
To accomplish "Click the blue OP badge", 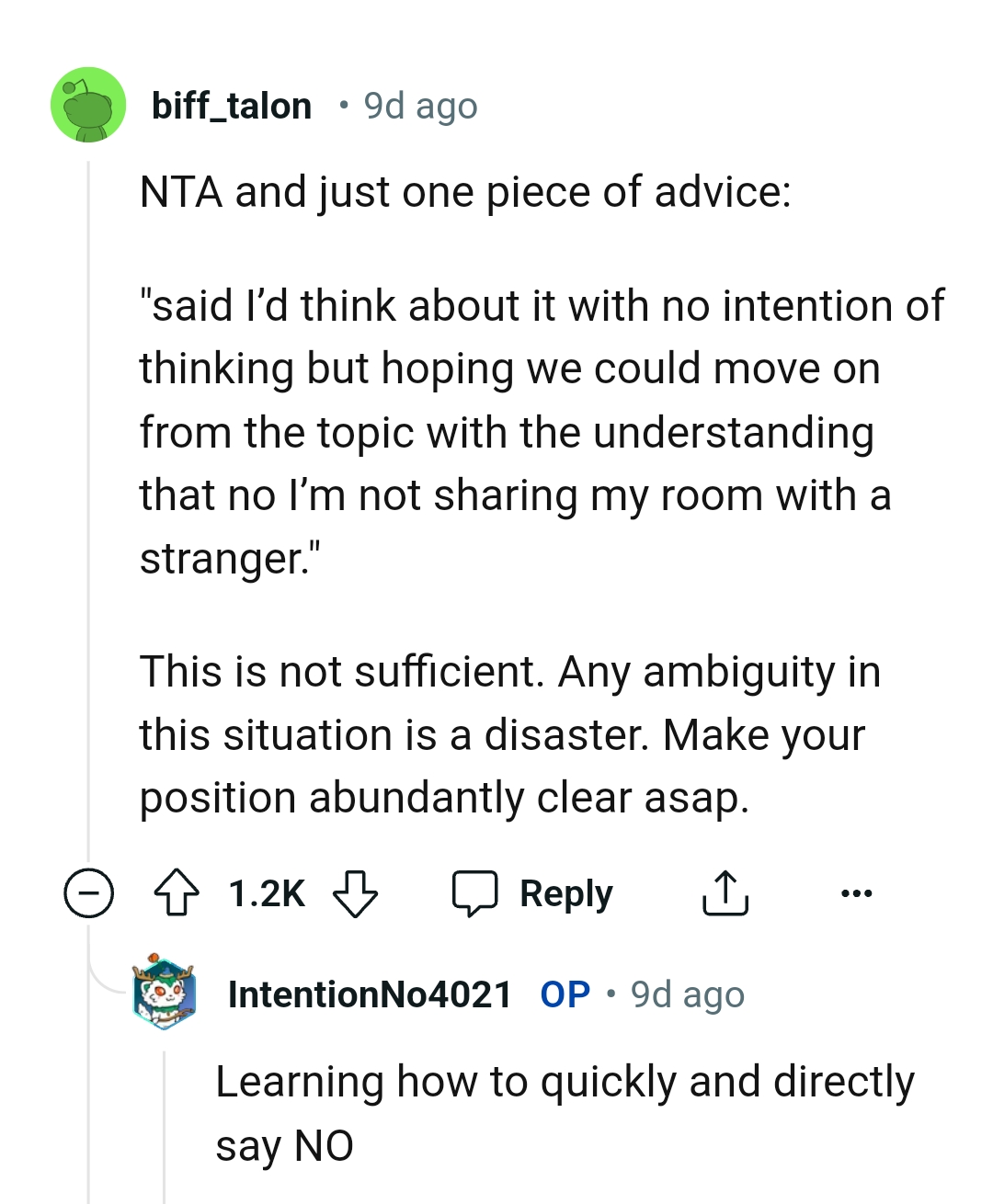I will pos(565,994).
